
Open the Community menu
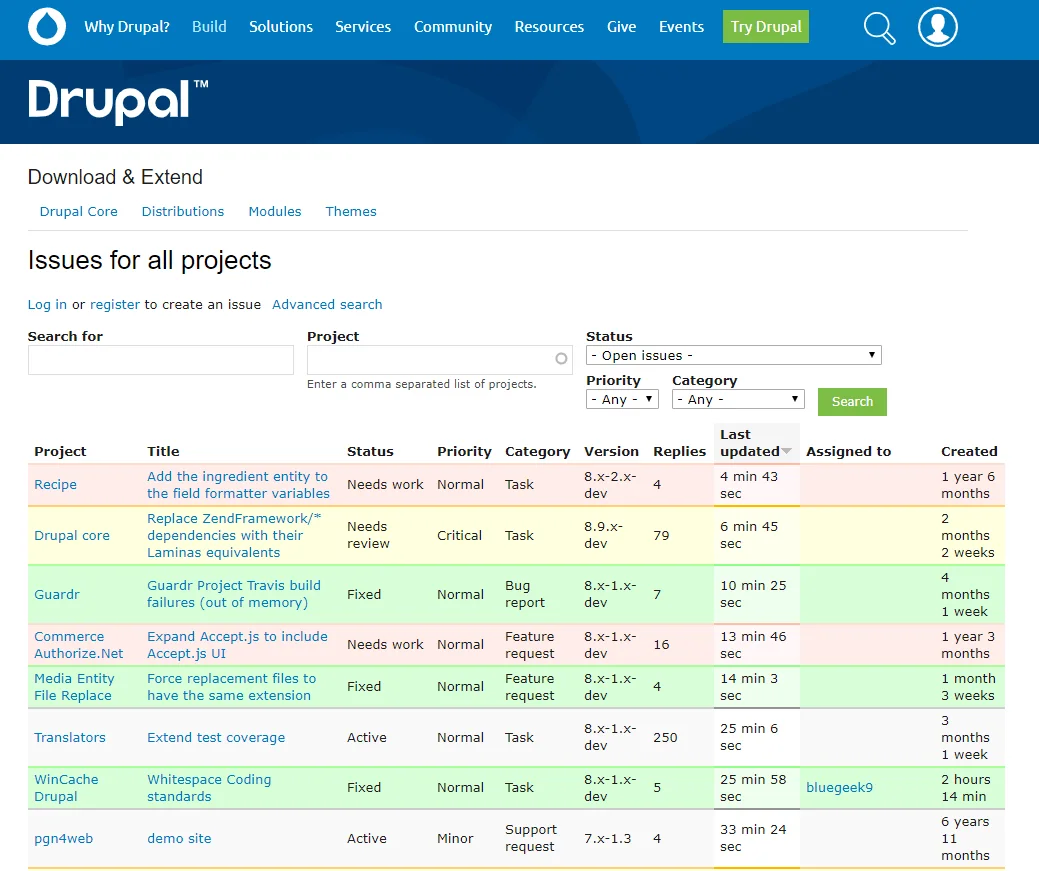pyautogui.click(x=453, y=27)
